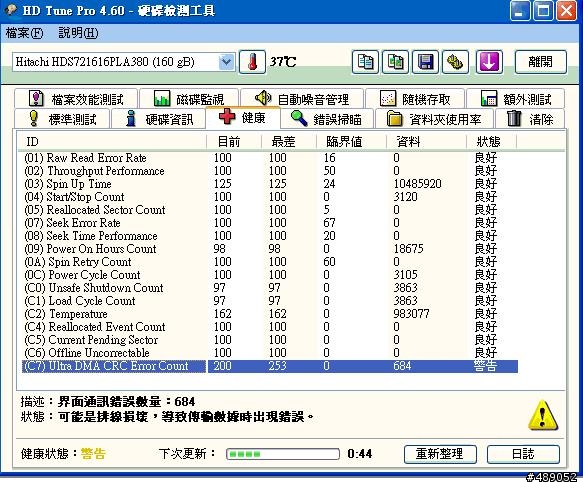Click the 0:44 countdown timer text

359,454
